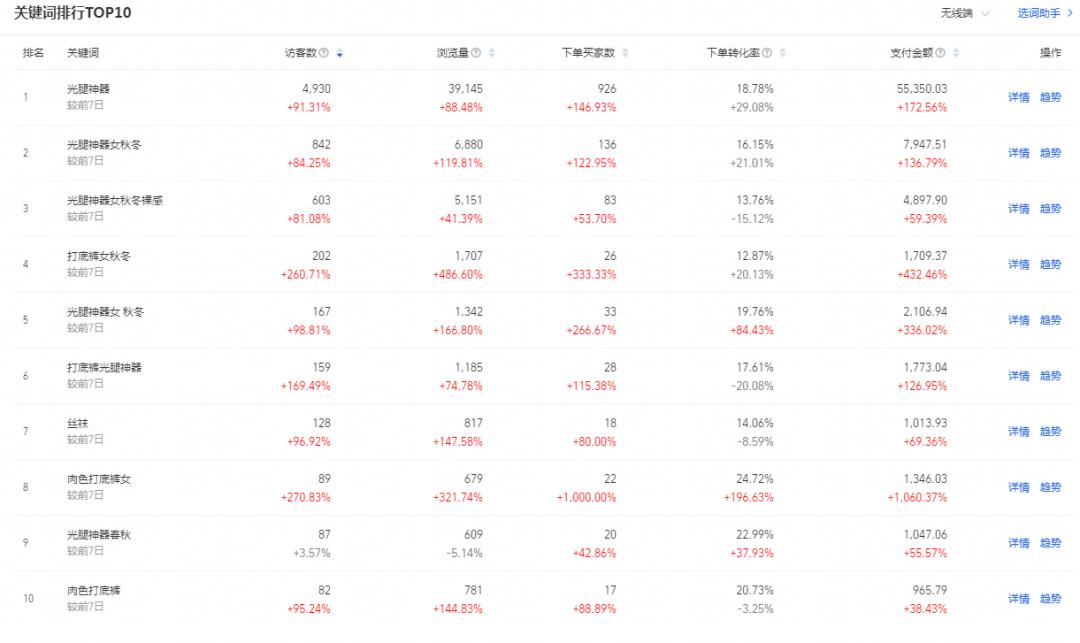This screenshot has height=643, width=1080.
Task: Click the question mark icon next to 浏览量
Action: point(476,52)
